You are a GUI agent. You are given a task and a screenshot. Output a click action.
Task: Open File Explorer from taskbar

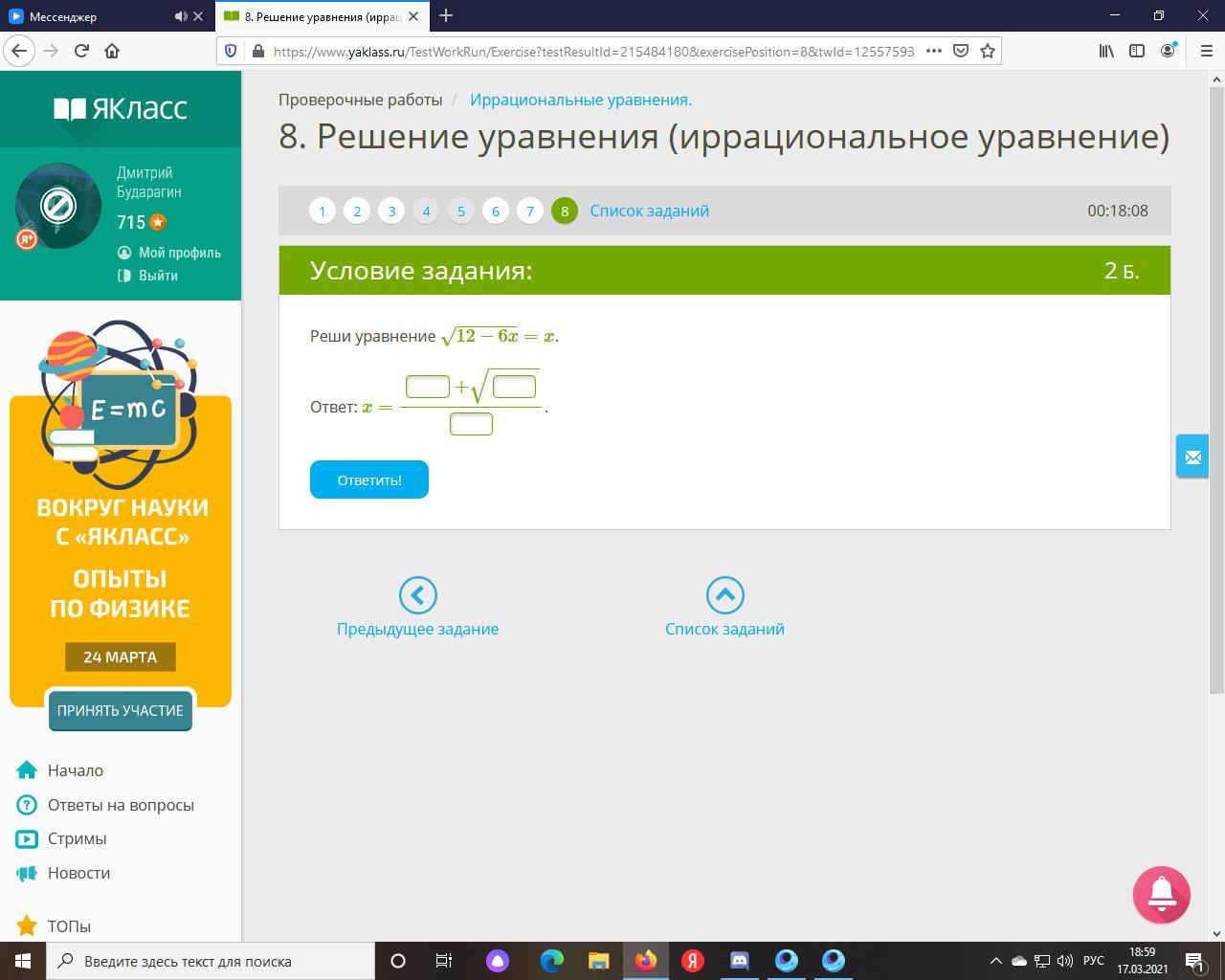click(x=599, y=961)
